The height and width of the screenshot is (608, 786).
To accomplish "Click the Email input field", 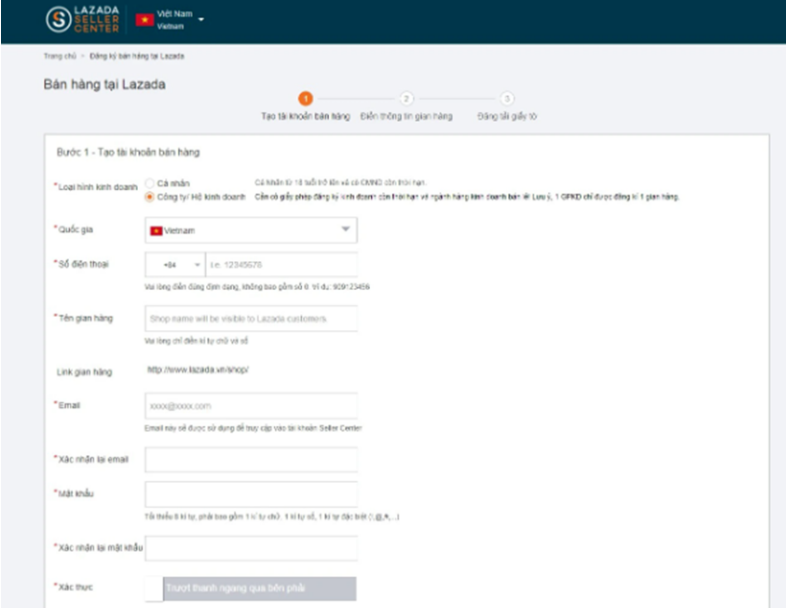I will [x=251, y=406].
